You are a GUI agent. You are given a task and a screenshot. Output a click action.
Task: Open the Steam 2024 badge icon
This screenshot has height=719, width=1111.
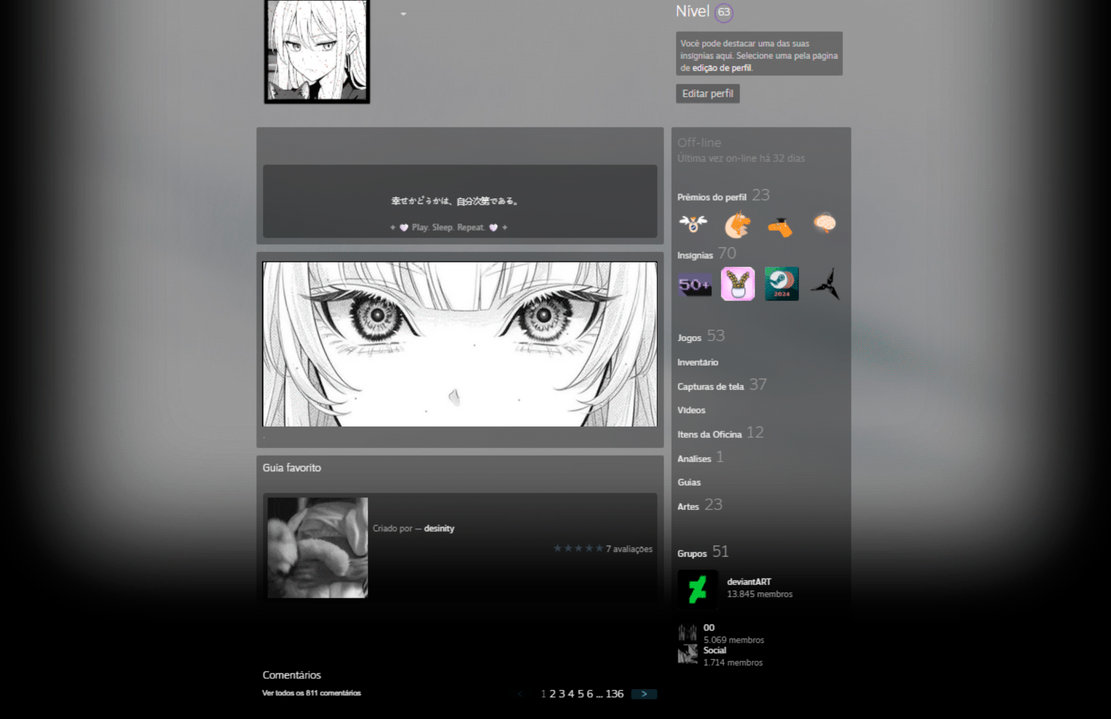tap(782, 284)
